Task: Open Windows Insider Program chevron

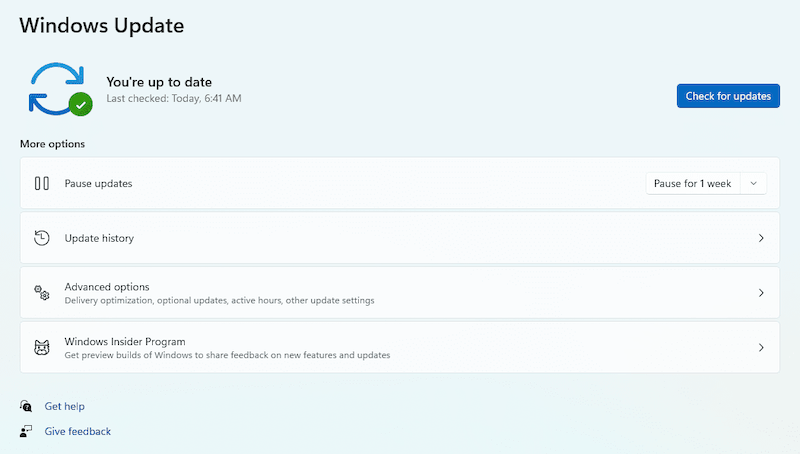Action: coord(761,347)
